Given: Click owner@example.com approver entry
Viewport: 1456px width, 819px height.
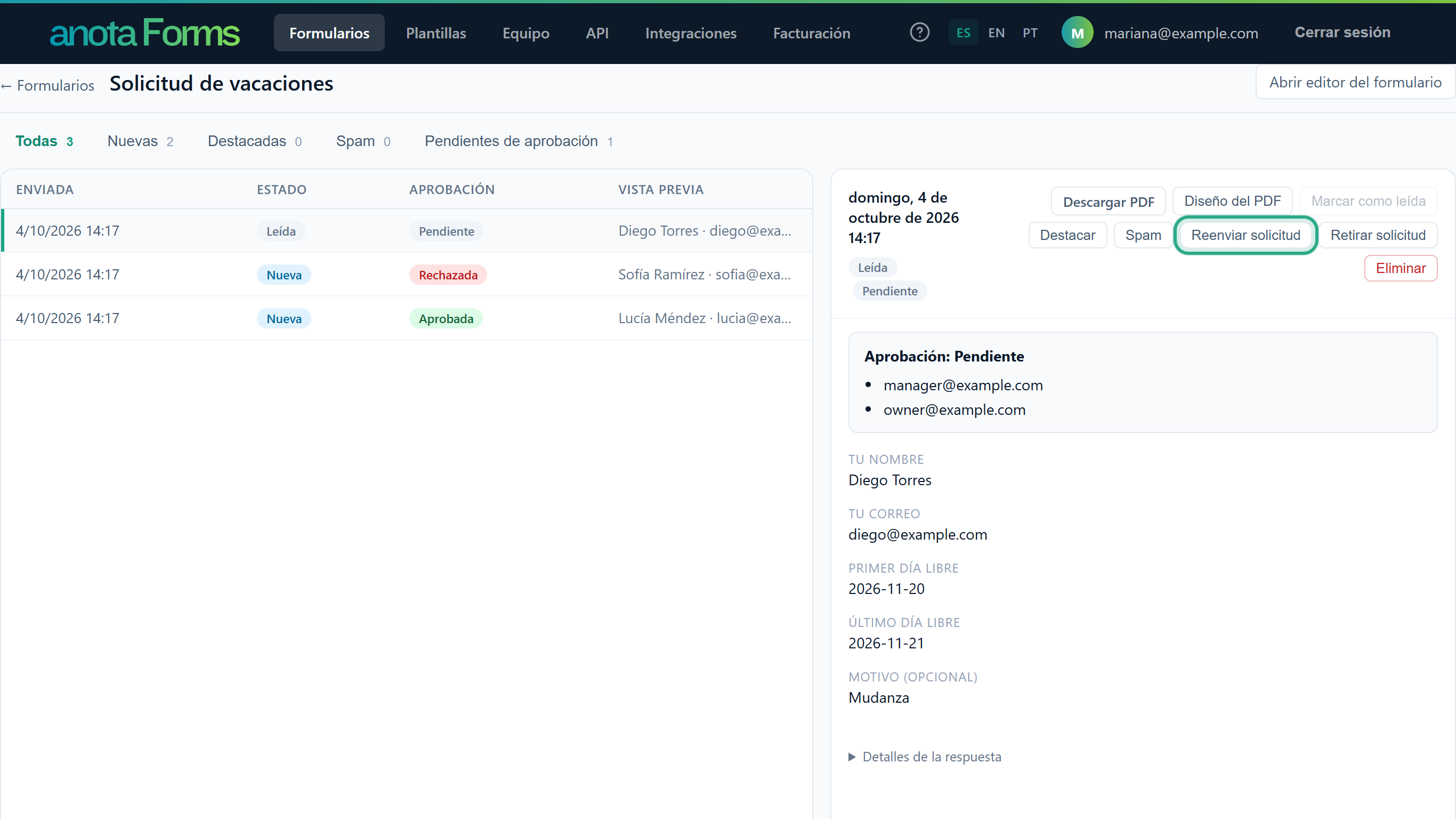Looking at the screenshot, I should (954, 410).
